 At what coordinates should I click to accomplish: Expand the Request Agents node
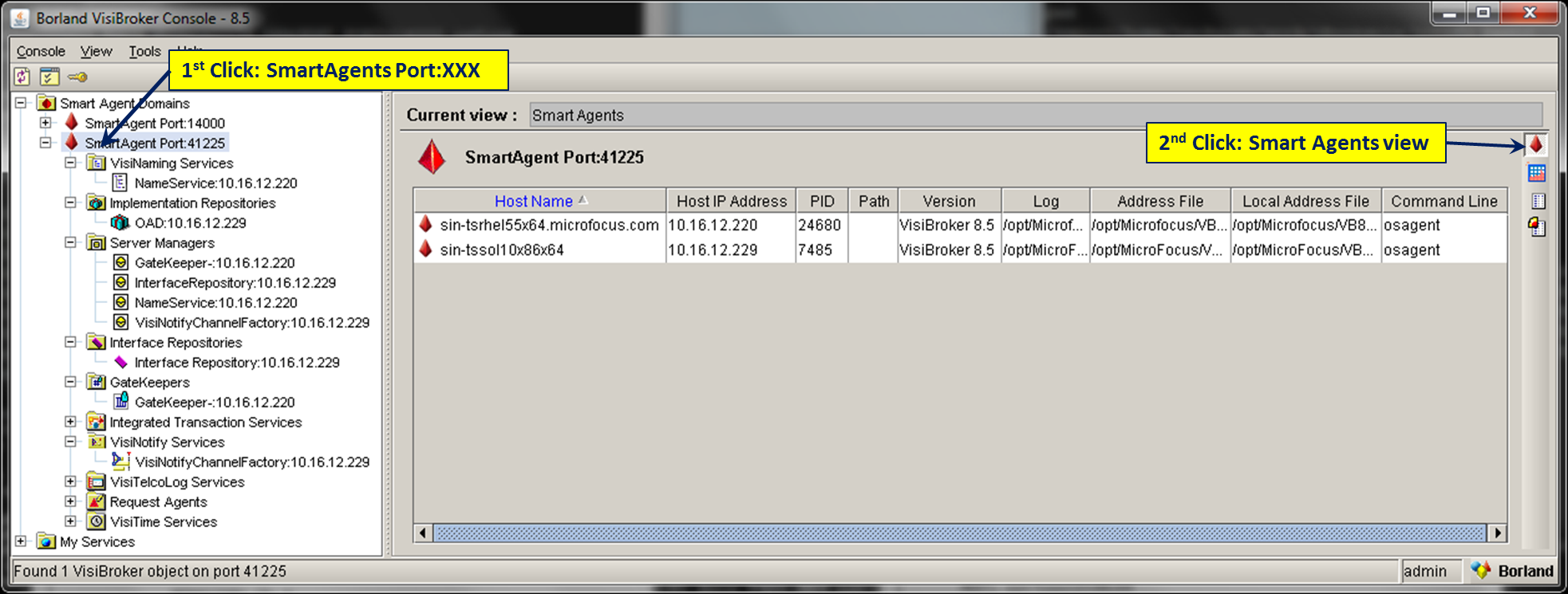(70, 502)
